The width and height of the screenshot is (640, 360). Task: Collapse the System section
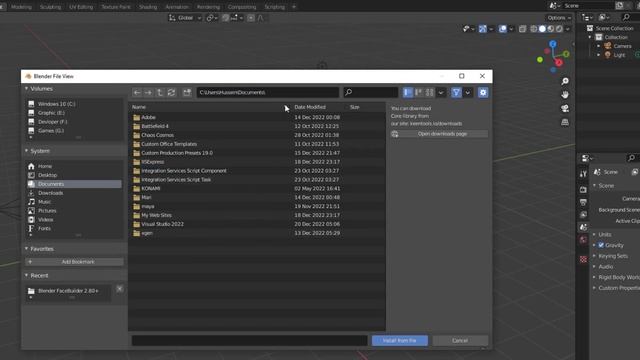point(27,151)
